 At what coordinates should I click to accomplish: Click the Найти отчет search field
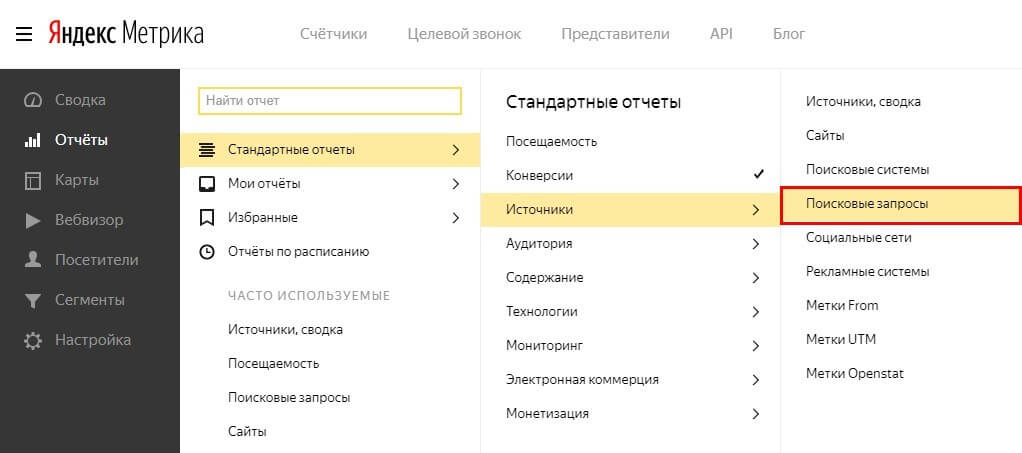330,101
